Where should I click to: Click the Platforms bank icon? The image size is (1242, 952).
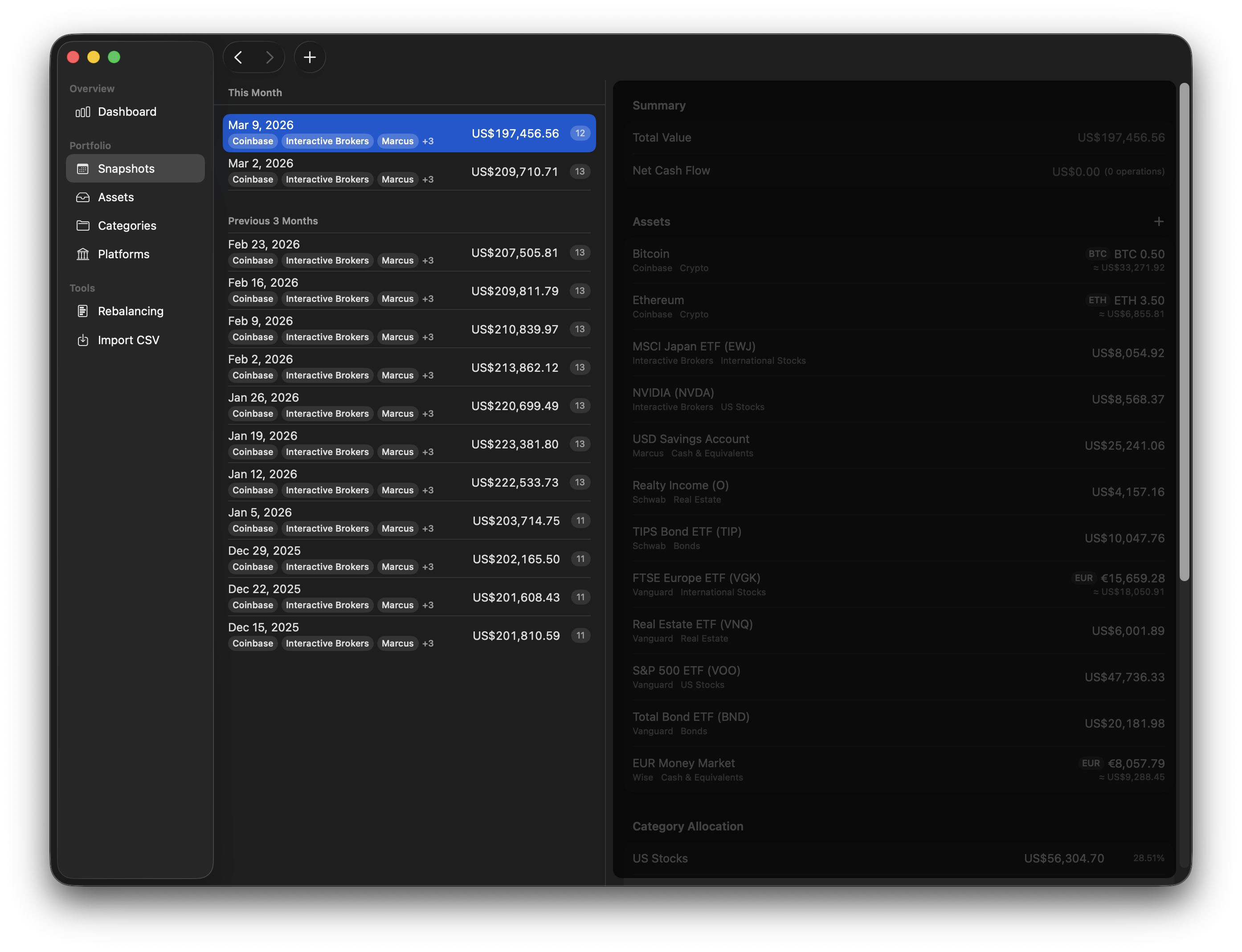coord(83,254)
